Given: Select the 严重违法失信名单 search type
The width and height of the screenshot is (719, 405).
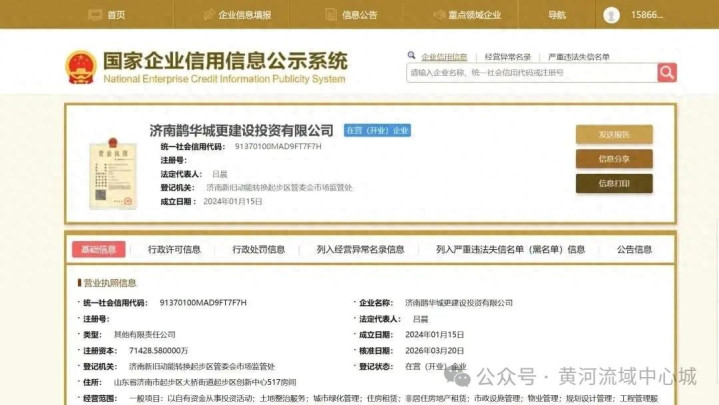Looking at the screenshot, I should point(579,57).
